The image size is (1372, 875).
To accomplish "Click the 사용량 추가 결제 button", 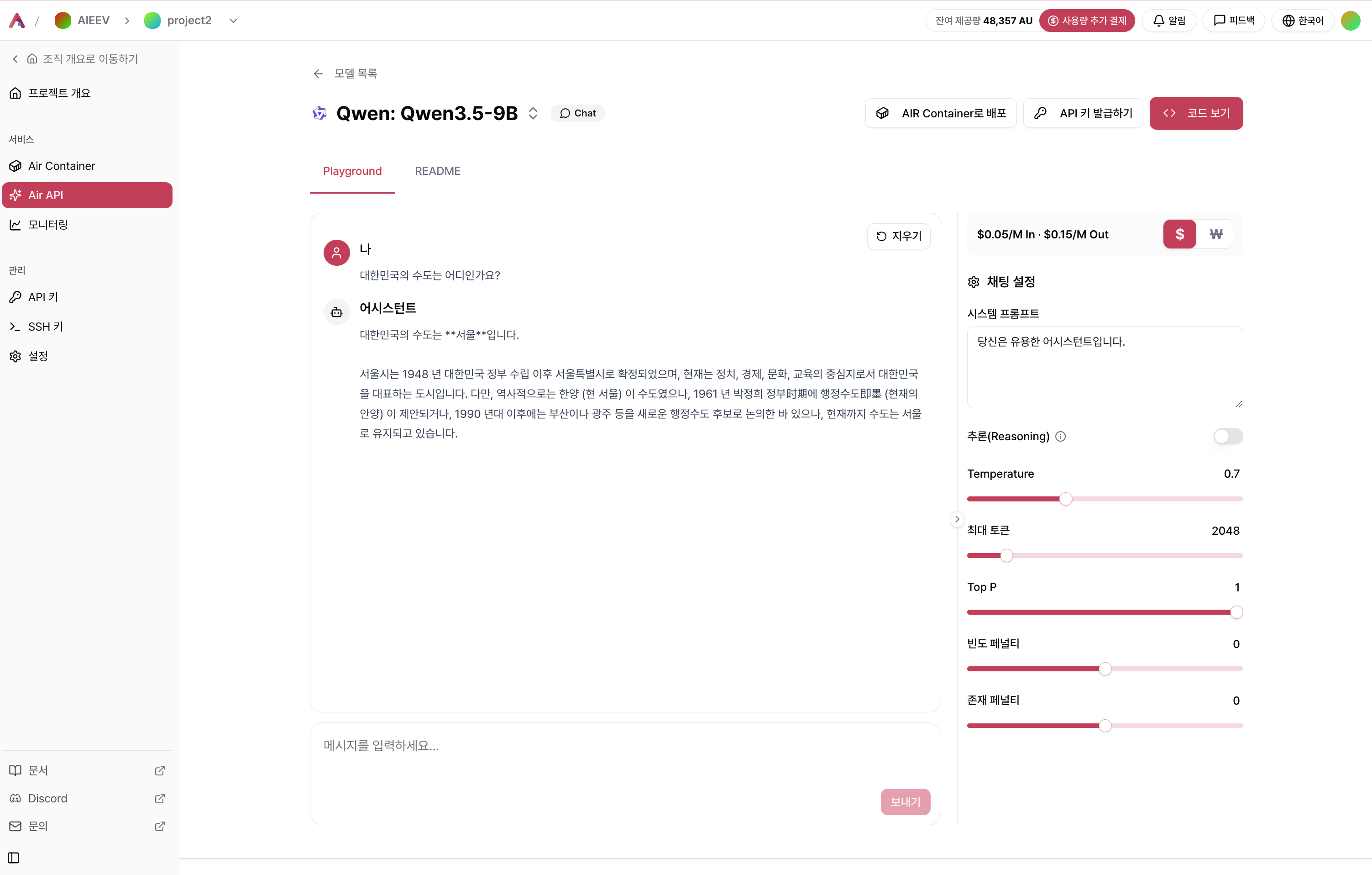I will (x=1087, y=21).
